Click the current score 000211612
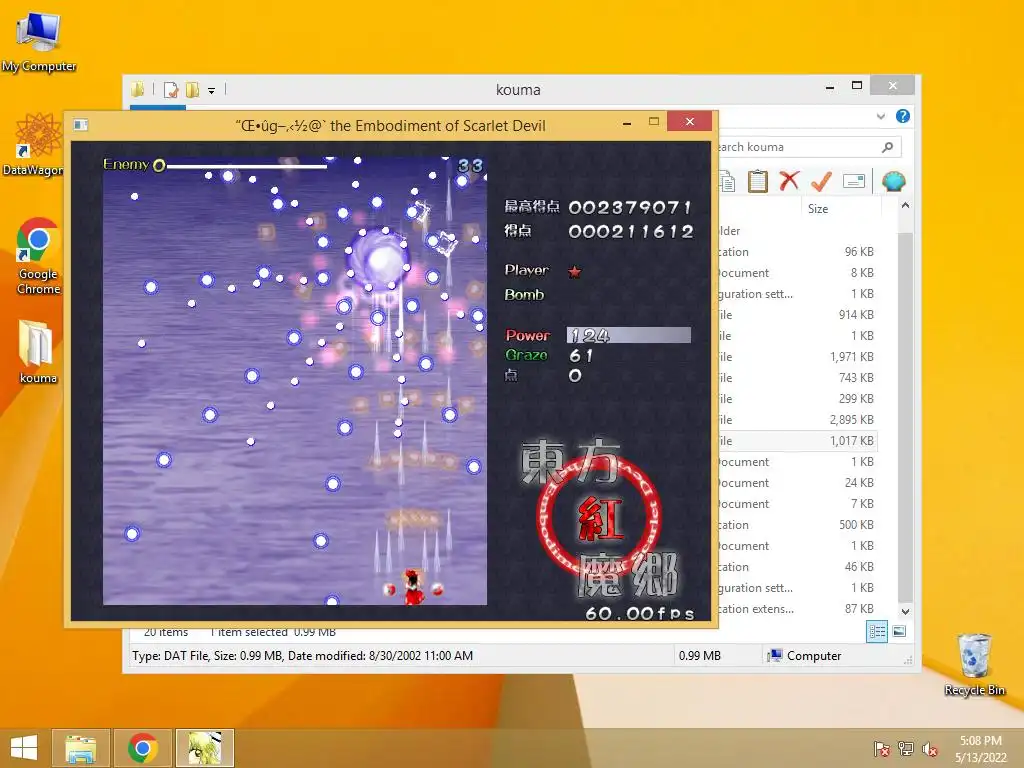This screenshot has height=768, width=1024. tap(630, 231)
